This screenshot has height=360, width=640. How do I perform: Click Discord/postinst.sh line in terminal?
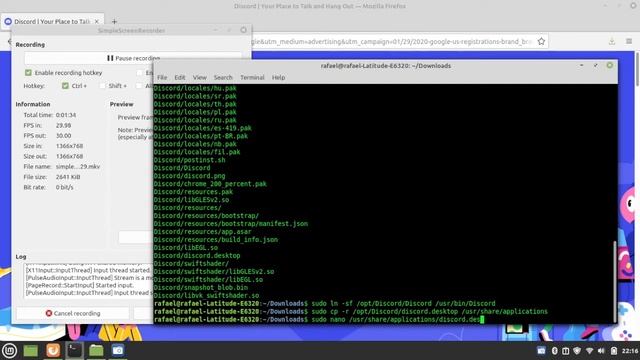(189, 160)
